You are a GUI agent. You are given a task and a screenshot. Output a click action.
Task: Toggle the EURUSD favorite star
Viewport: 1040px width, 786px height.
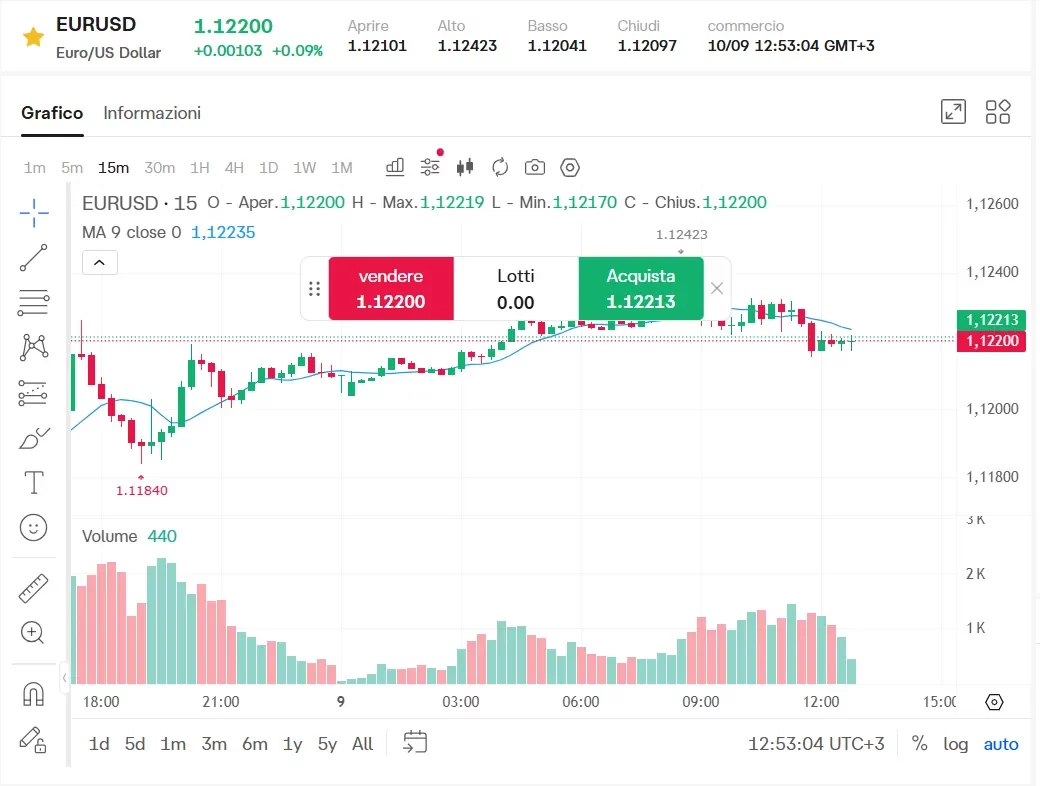pos(33,37)
